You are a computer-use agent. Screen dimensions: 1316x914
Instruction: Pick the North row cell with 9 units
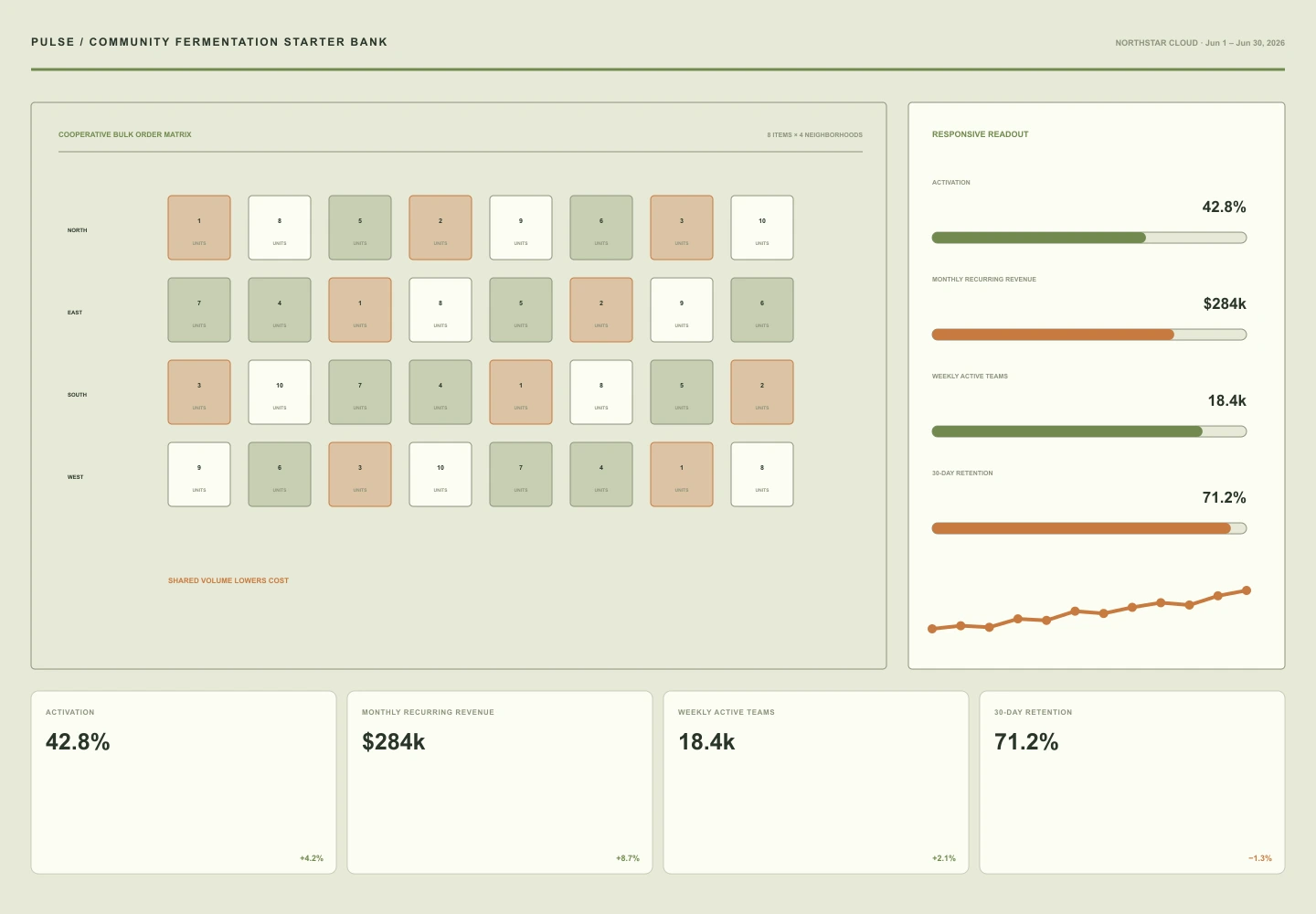tap(521, 228)
